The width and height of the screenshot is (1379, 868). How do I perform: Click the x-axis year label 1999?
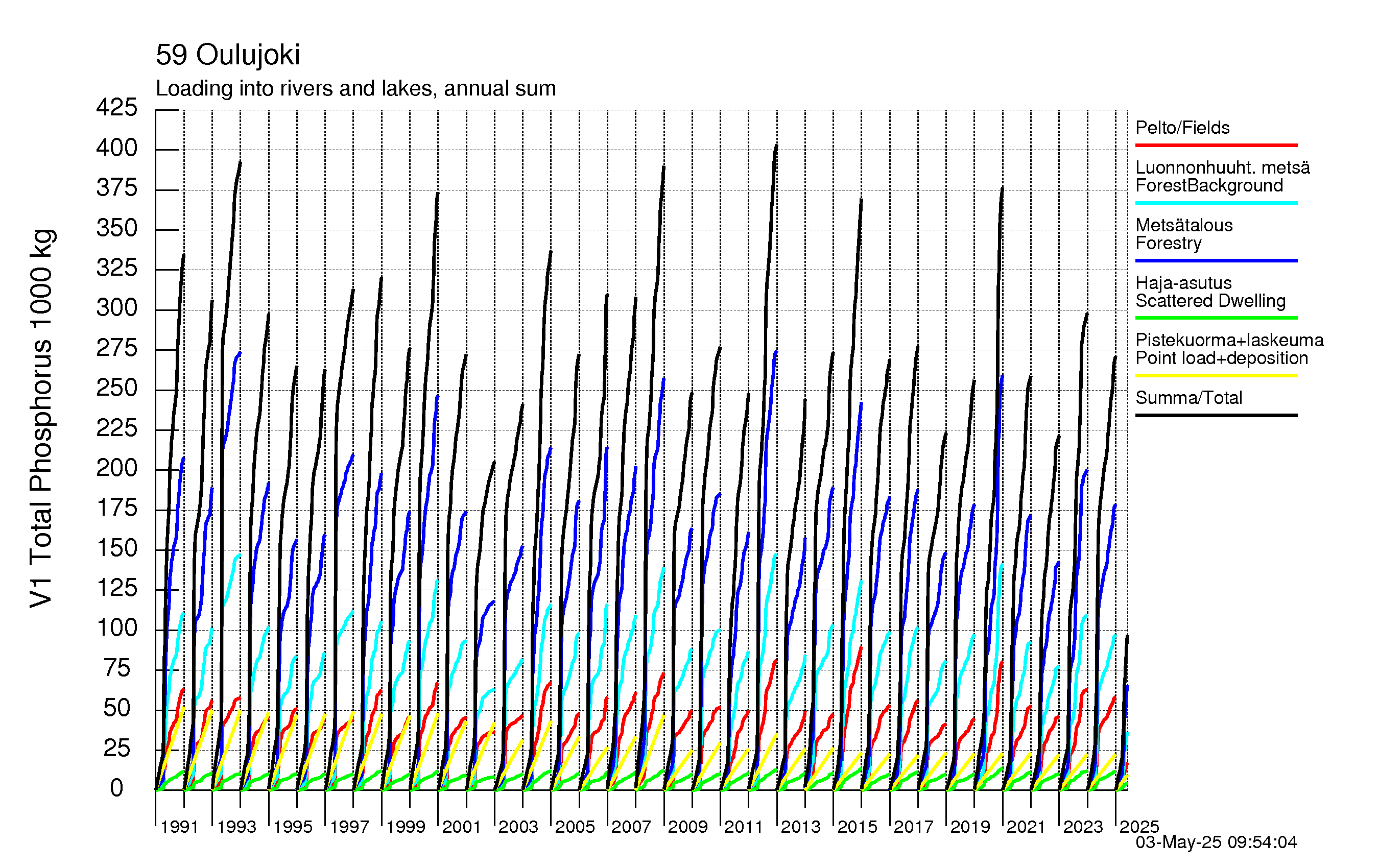pos(406,827)
